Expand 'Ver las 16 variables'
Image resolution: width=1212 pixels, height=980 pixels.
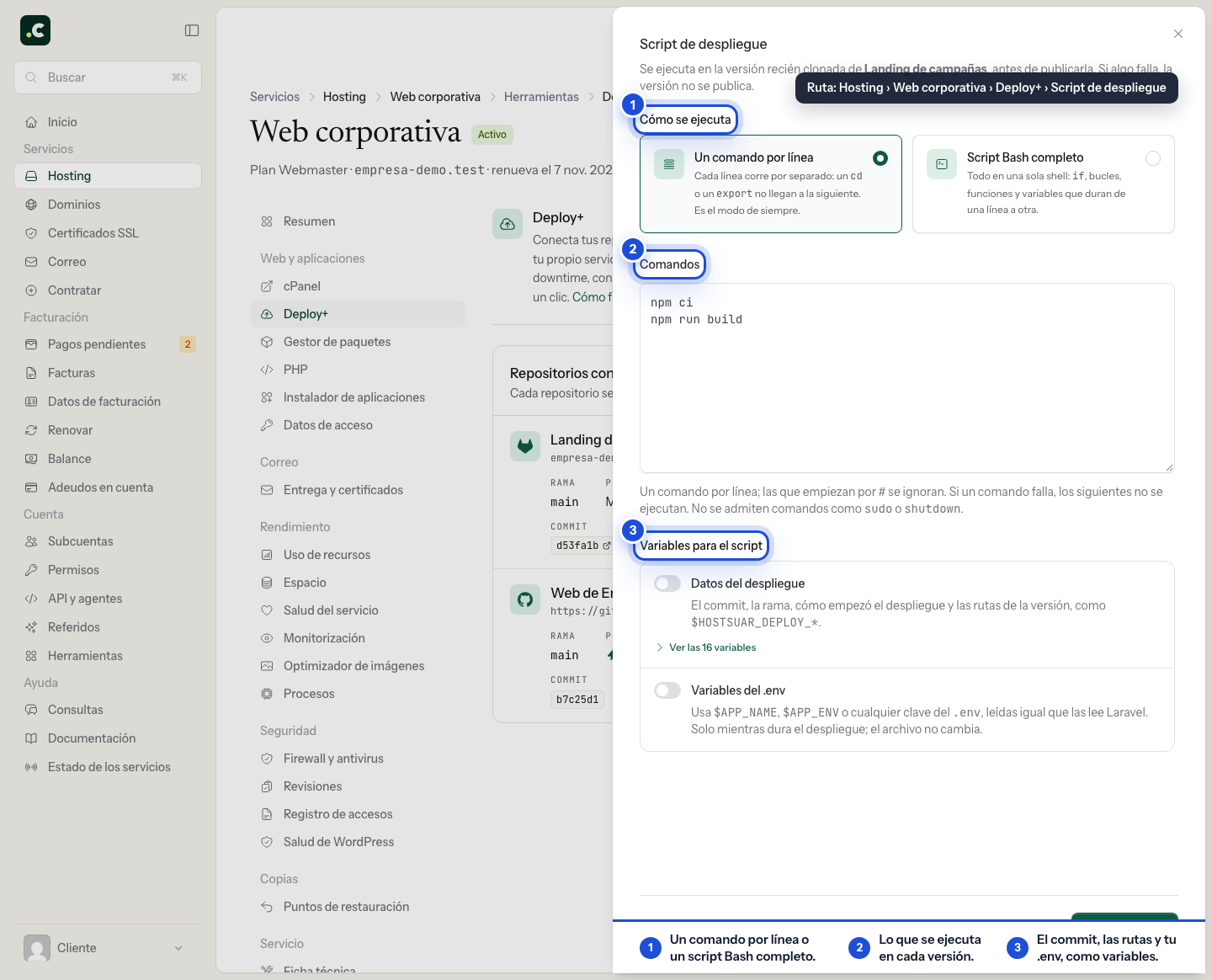(705, 647)
